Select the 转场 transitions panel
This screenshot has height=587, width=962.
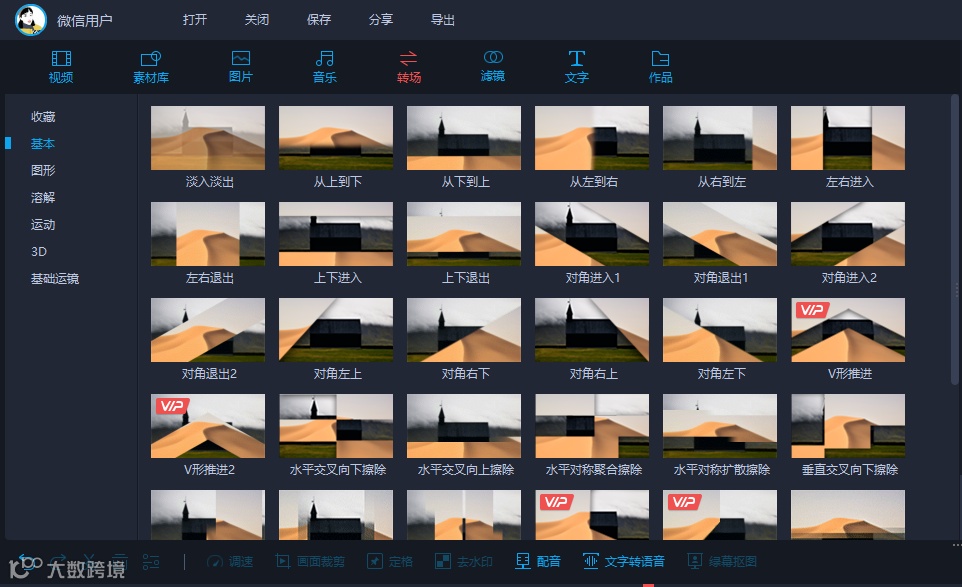click(409, 67)
